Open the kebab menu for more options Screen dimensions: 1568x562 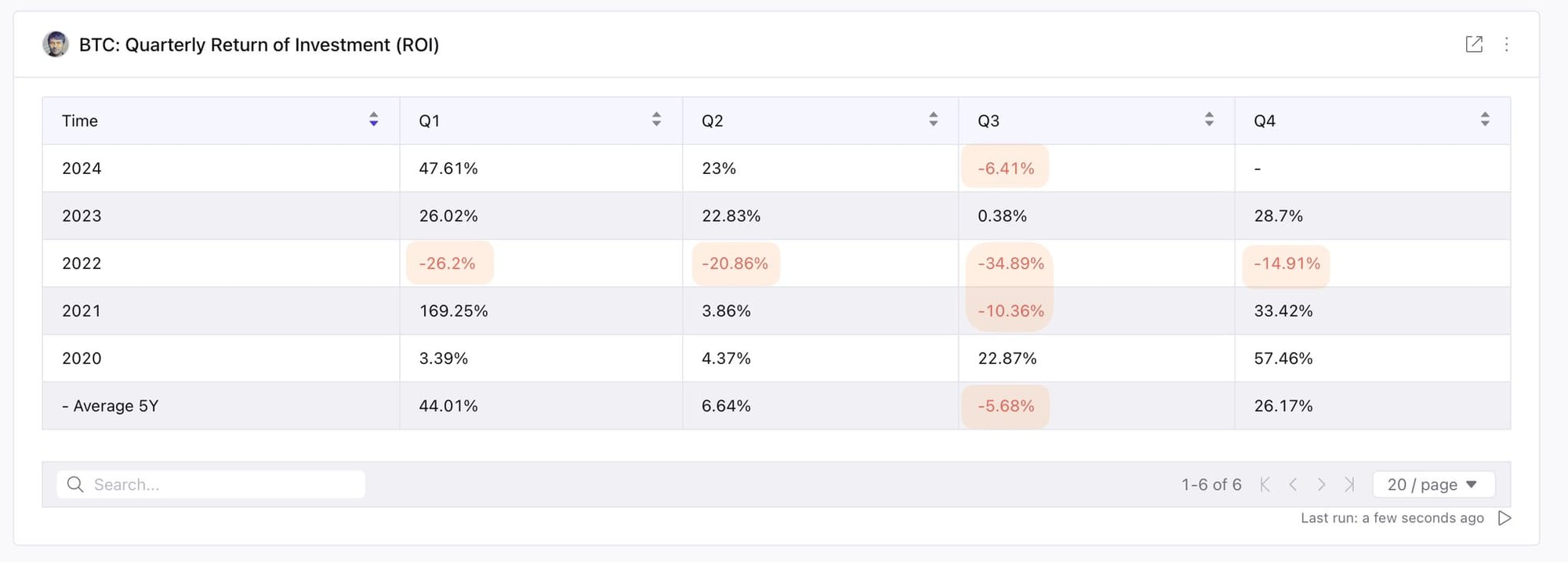[x=1506, y=45]
